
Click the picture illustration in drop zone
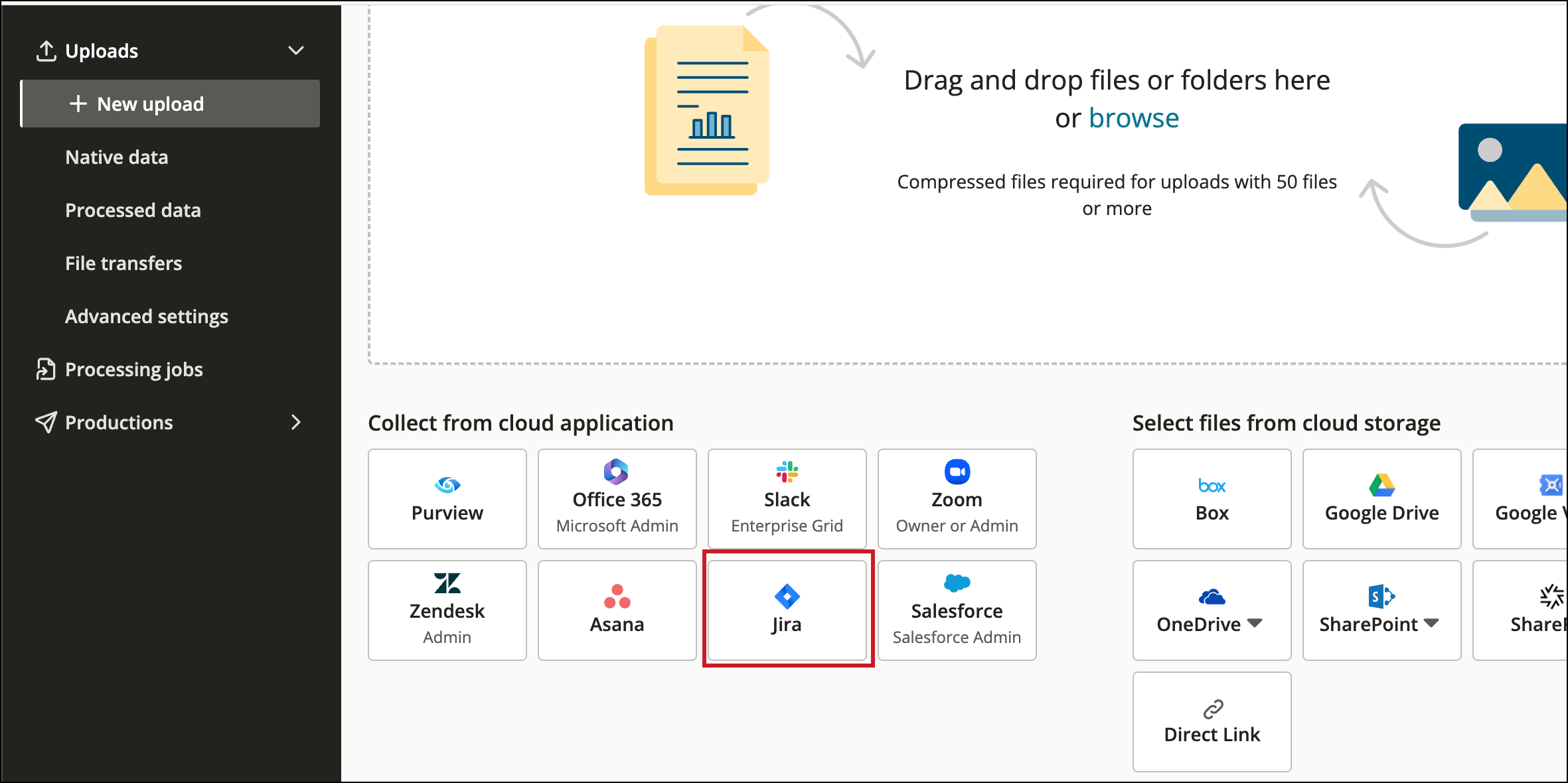(1513, 173)
